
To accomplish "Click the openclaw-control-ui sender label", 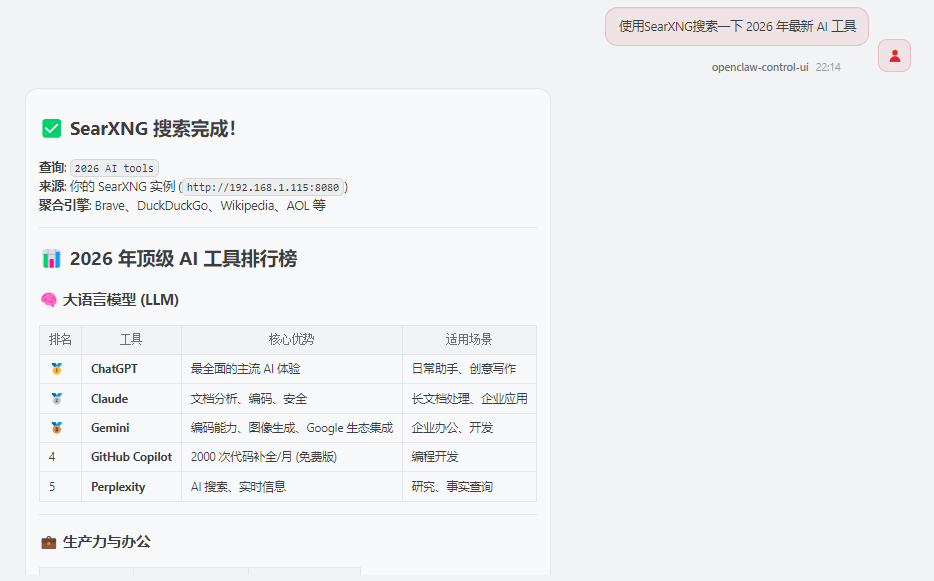I will coord(759,67).
